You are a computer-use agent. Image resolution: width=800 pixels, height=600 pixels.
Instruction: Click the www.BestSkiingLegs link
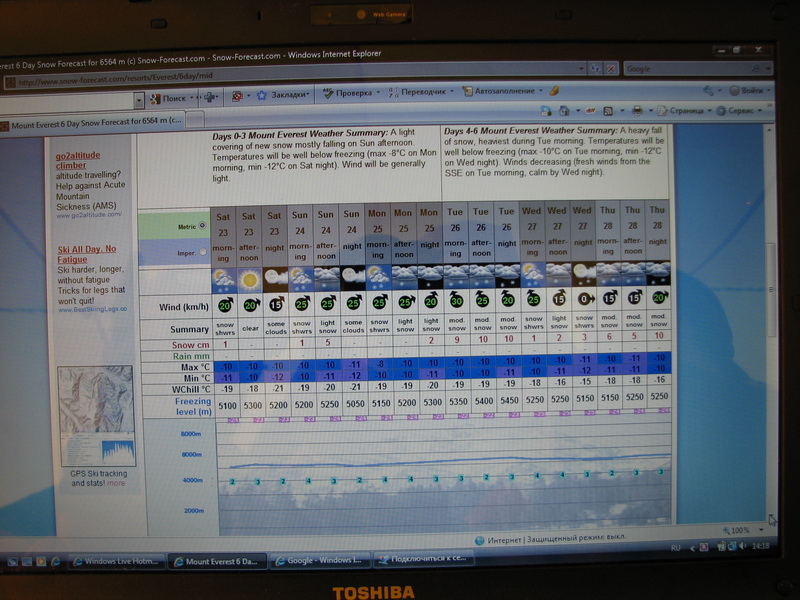coord(92,309)
